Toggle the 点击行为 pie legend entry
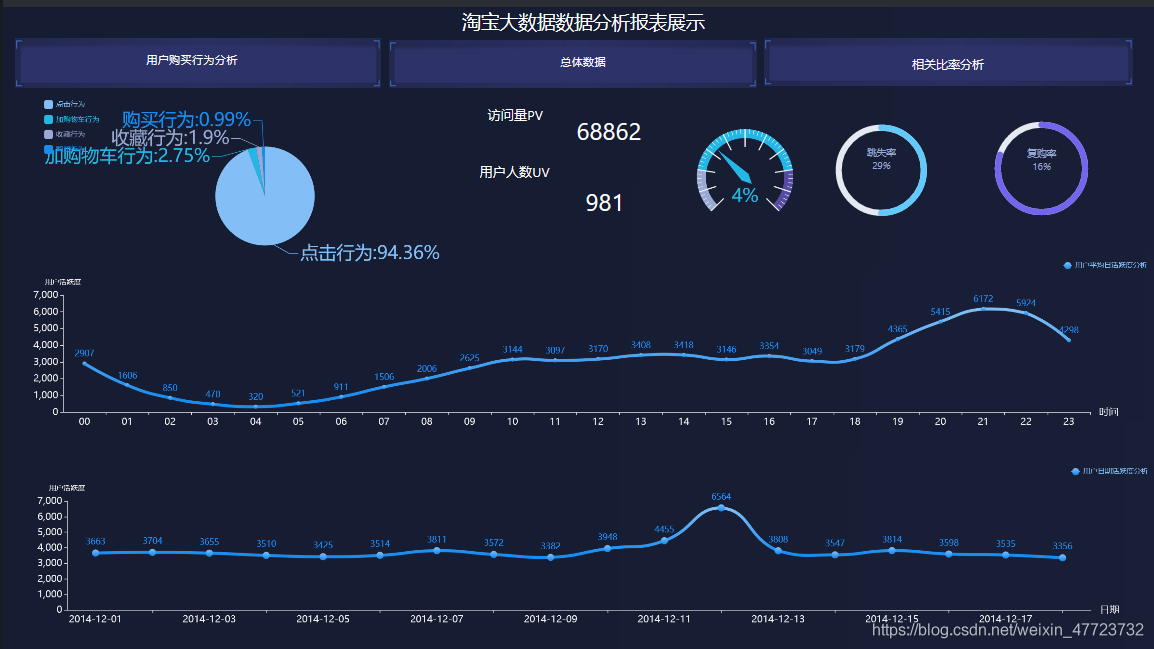Screen dimensions: 1154x649 tap(65, 104)
